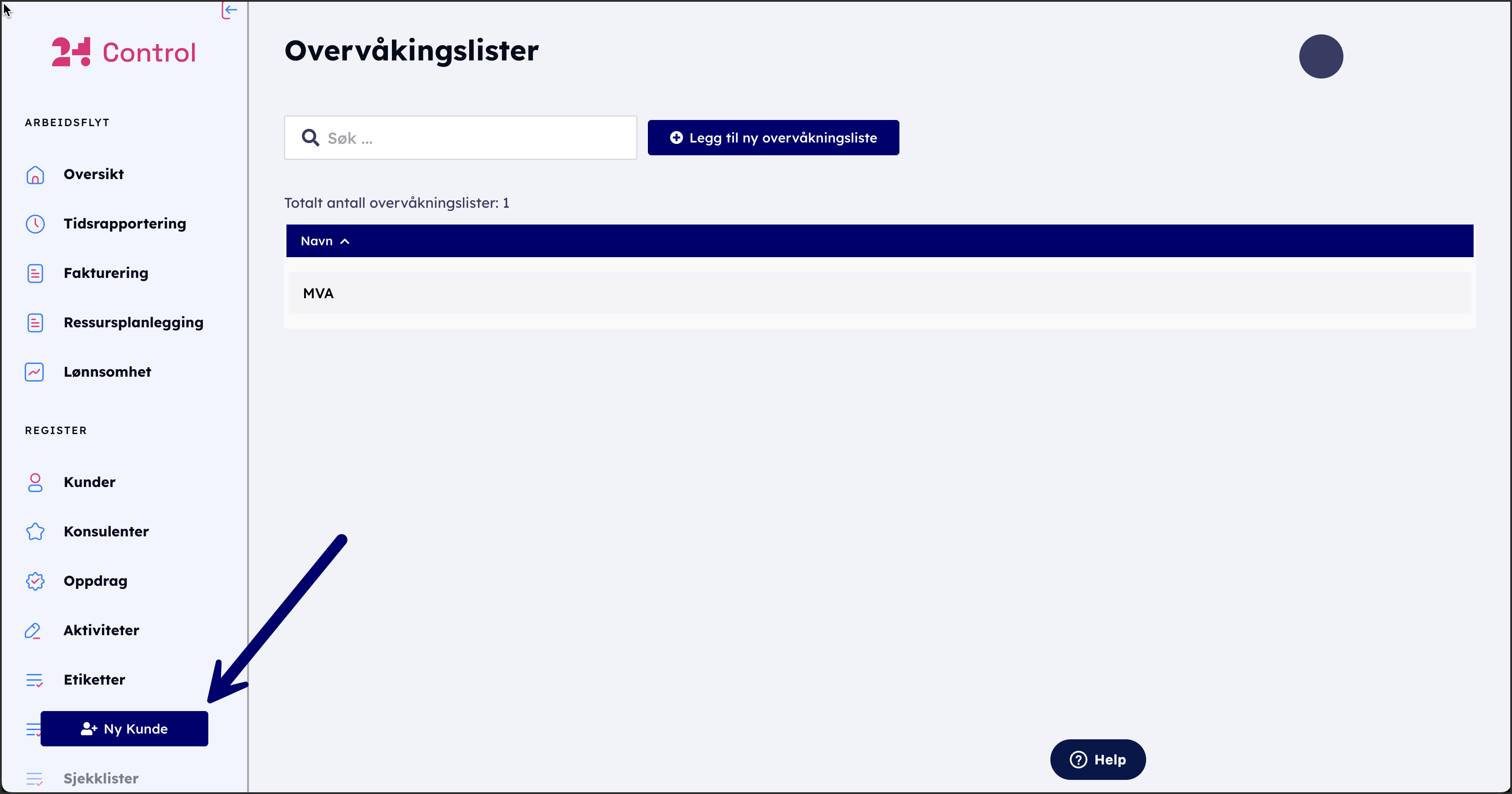The image size is (1512, 794).
Task: Click the Oppdrag badge icon
Action: [35, 581]
